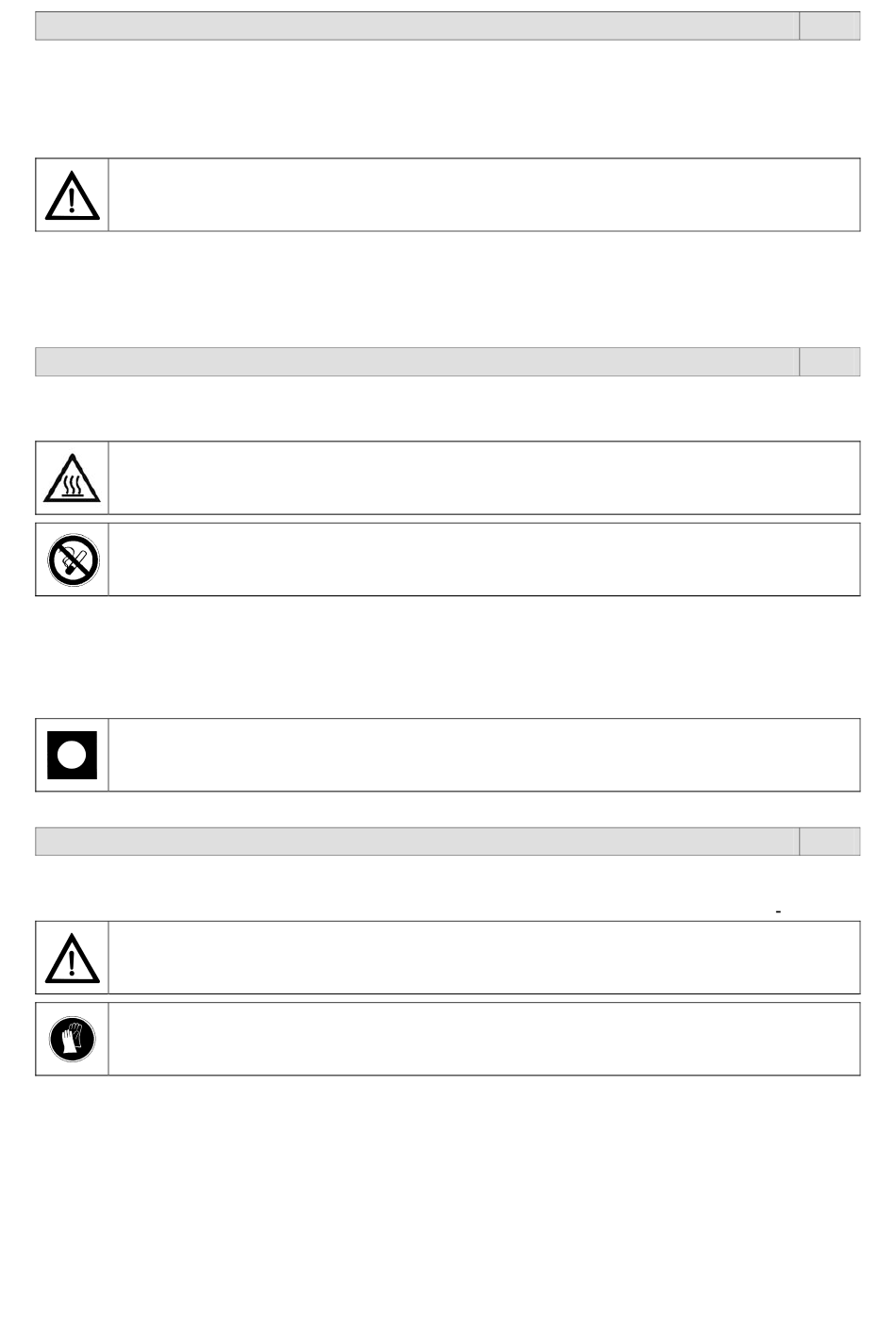Click the warning triangle directly above gloves sign
Viewport: 896px width, 1318px height.
click(x=73, y=958)
